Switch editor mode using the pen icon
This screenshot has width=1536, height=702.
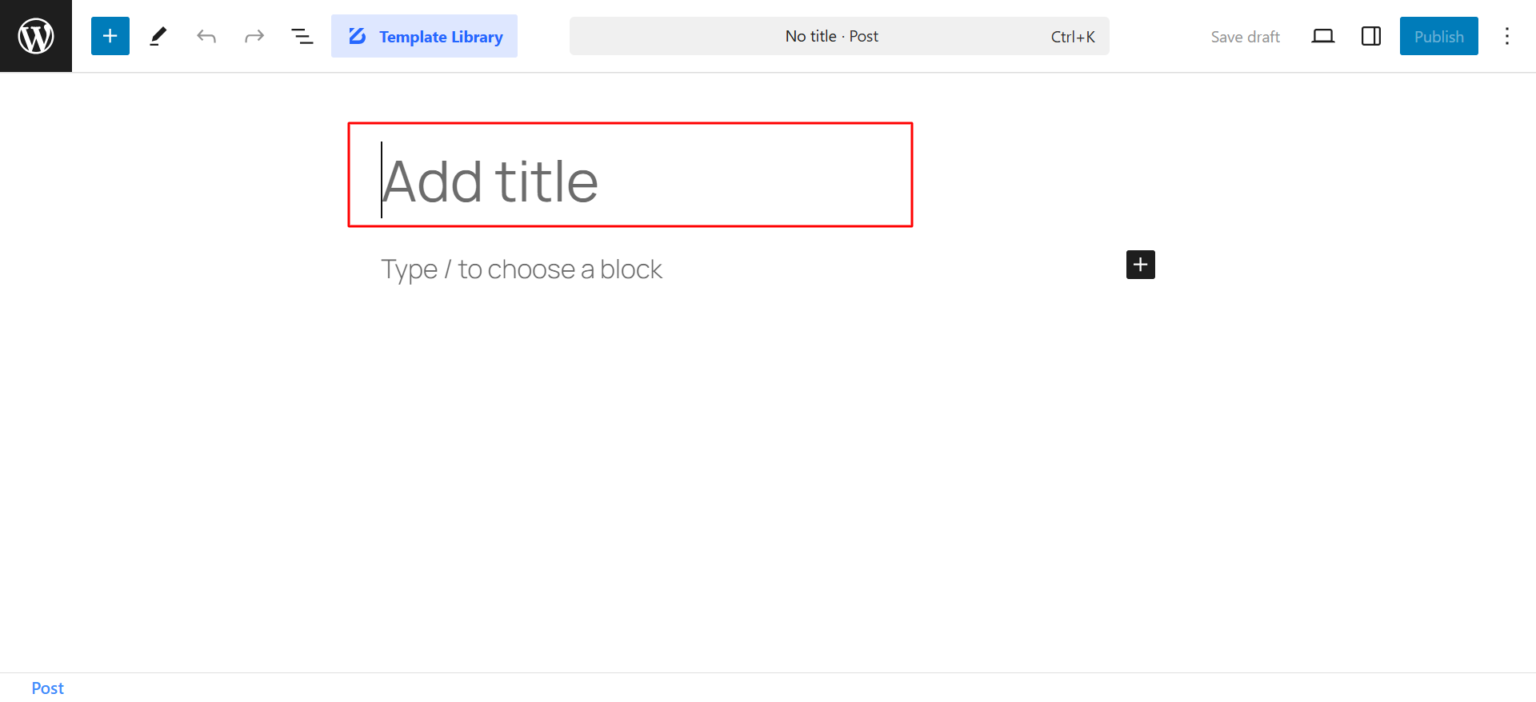[x=158, y=35]
